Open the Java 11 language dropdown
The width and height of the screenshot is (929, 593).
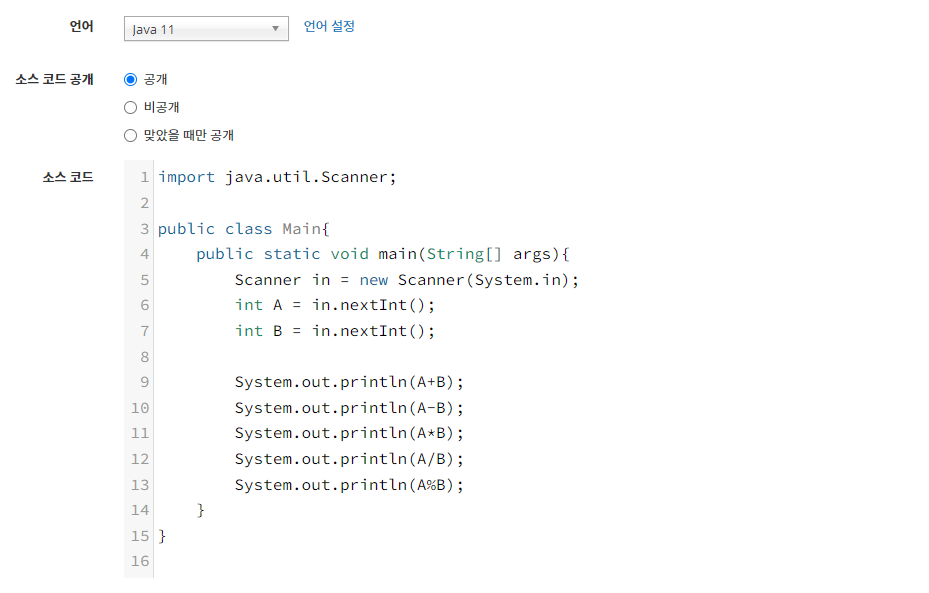tap(206, 29)
